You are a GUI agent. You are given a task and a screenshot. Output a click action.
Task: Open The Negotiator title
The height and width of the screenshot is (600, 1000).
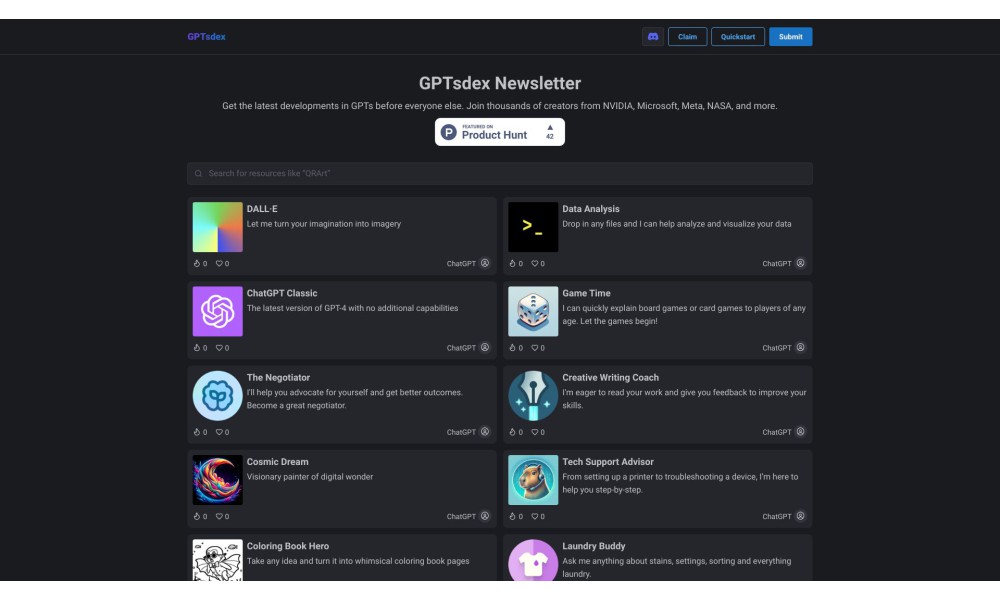278,377
